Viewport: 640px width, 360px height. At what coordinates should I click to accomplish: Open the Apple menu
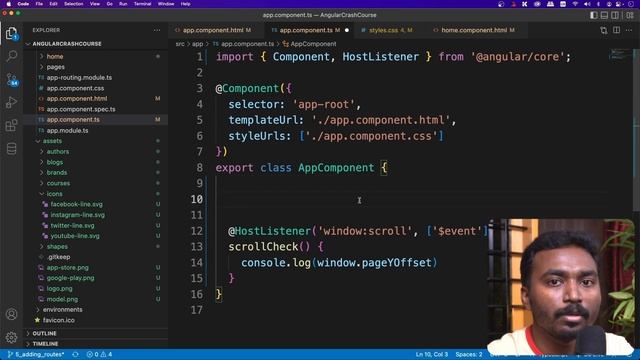pyautogui.click(x=9, y=4)
